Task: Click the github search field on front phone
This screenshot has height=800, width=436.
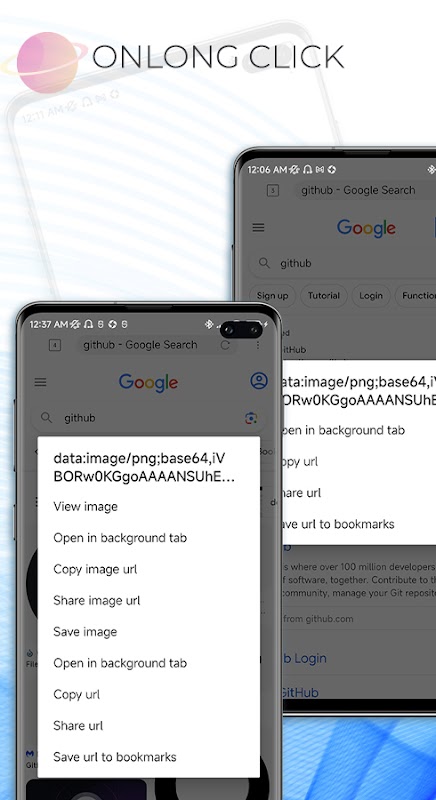Action: pos(148,418)
